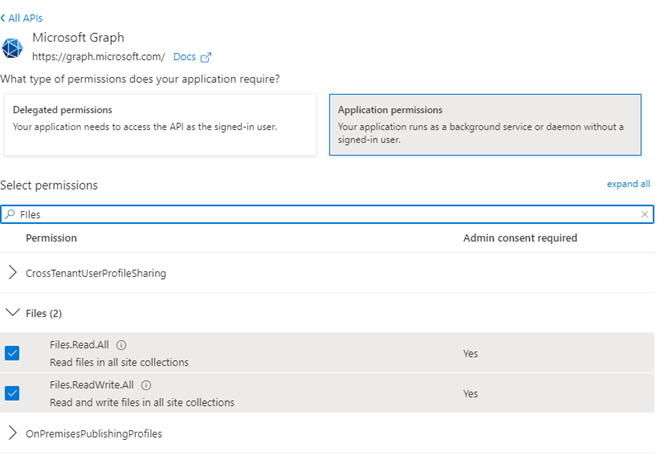The height and width of the screenshot is (460, 664).
Task: Click the Yes value for Files.Read.All
Action: (x=470, y=354)
